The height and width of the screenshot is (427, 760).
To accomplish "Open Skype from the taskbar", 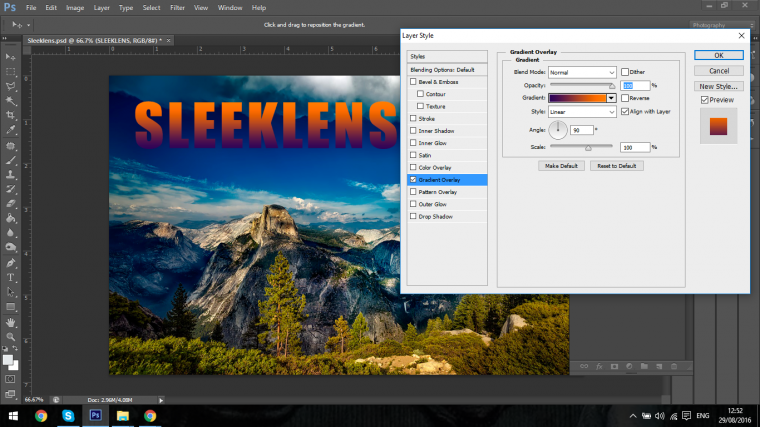I will tap(68, 416).
